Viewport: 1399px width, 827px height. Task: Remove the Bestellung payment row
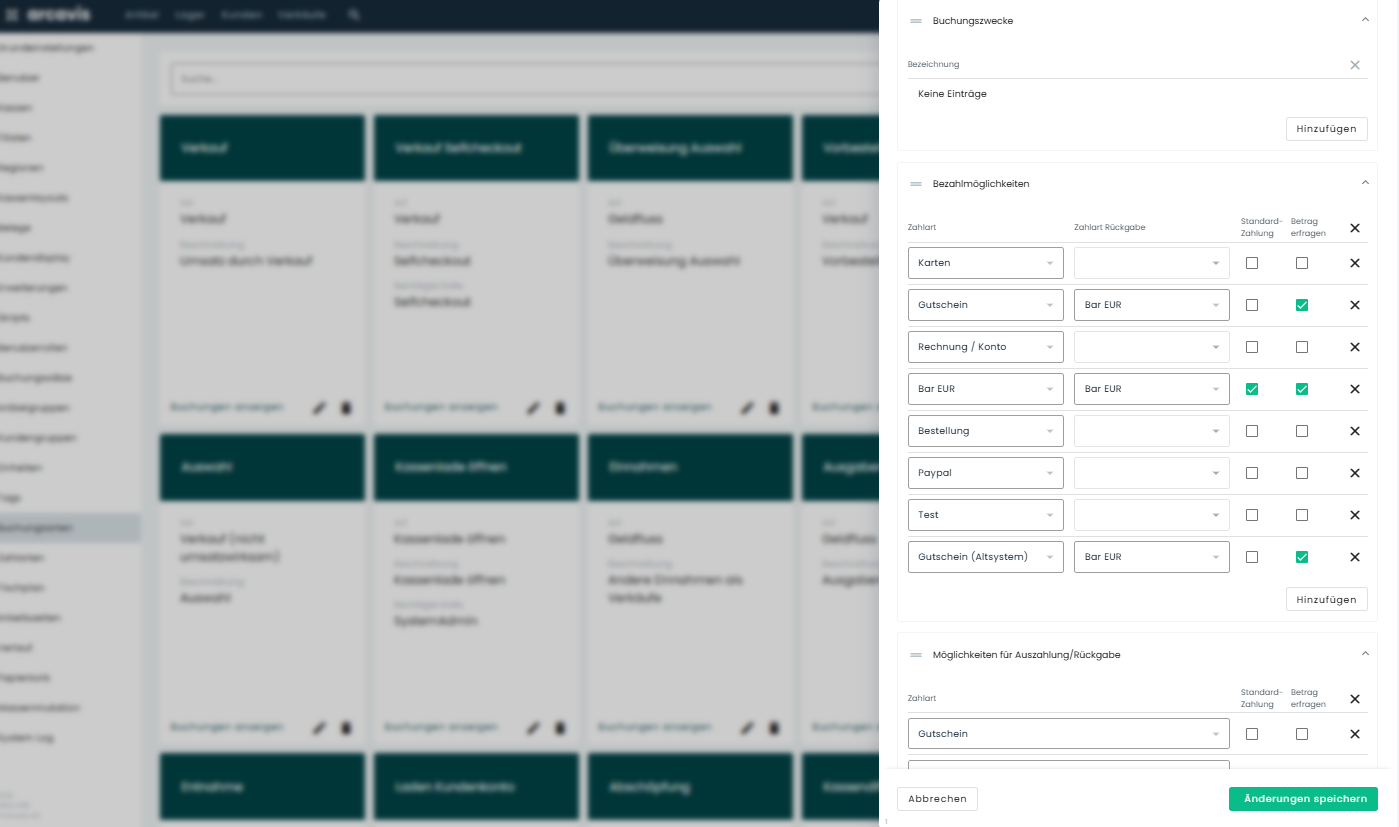[x=1354, y=431]
